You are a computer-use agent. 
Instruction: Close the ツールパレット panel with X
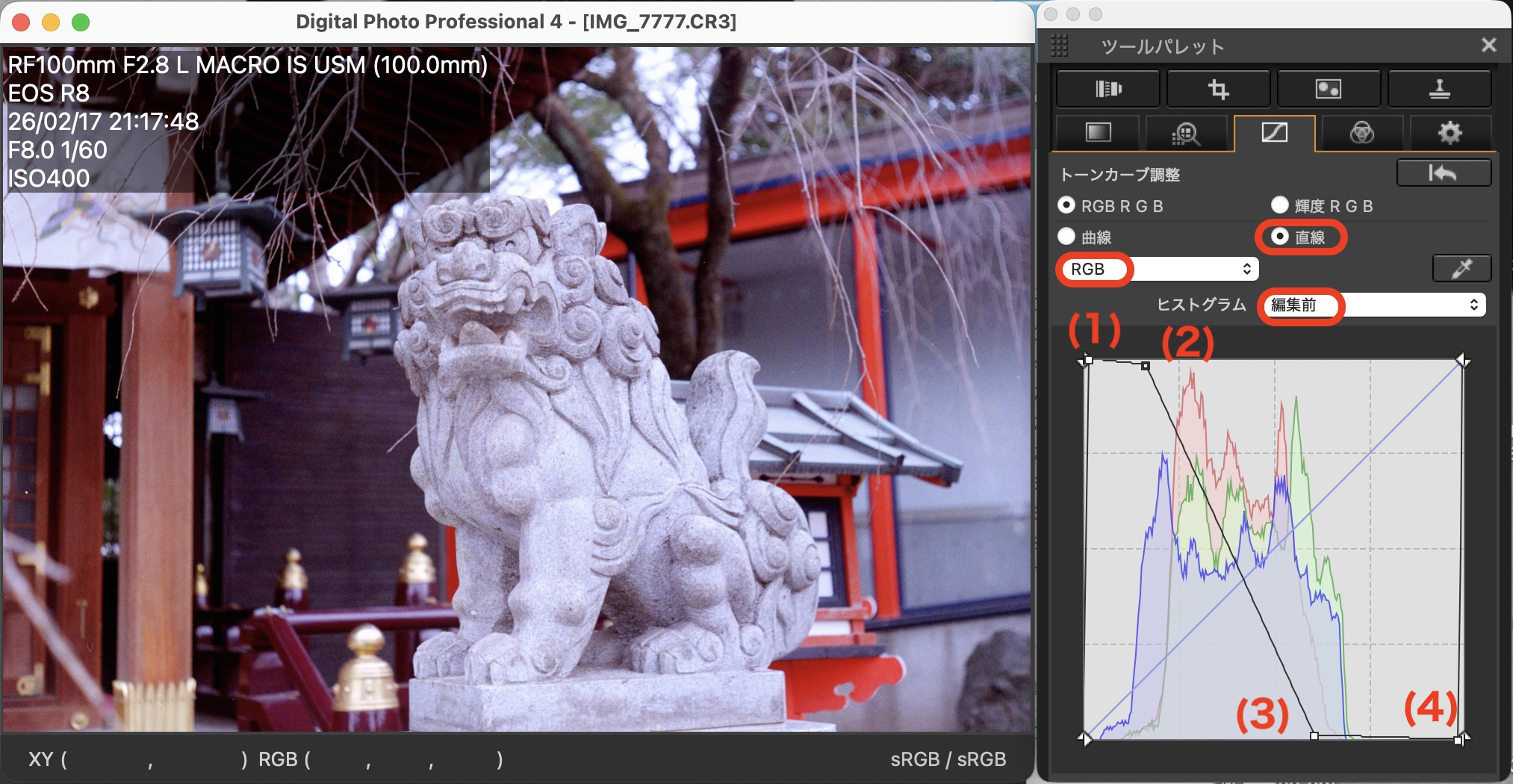point(1488,46)
